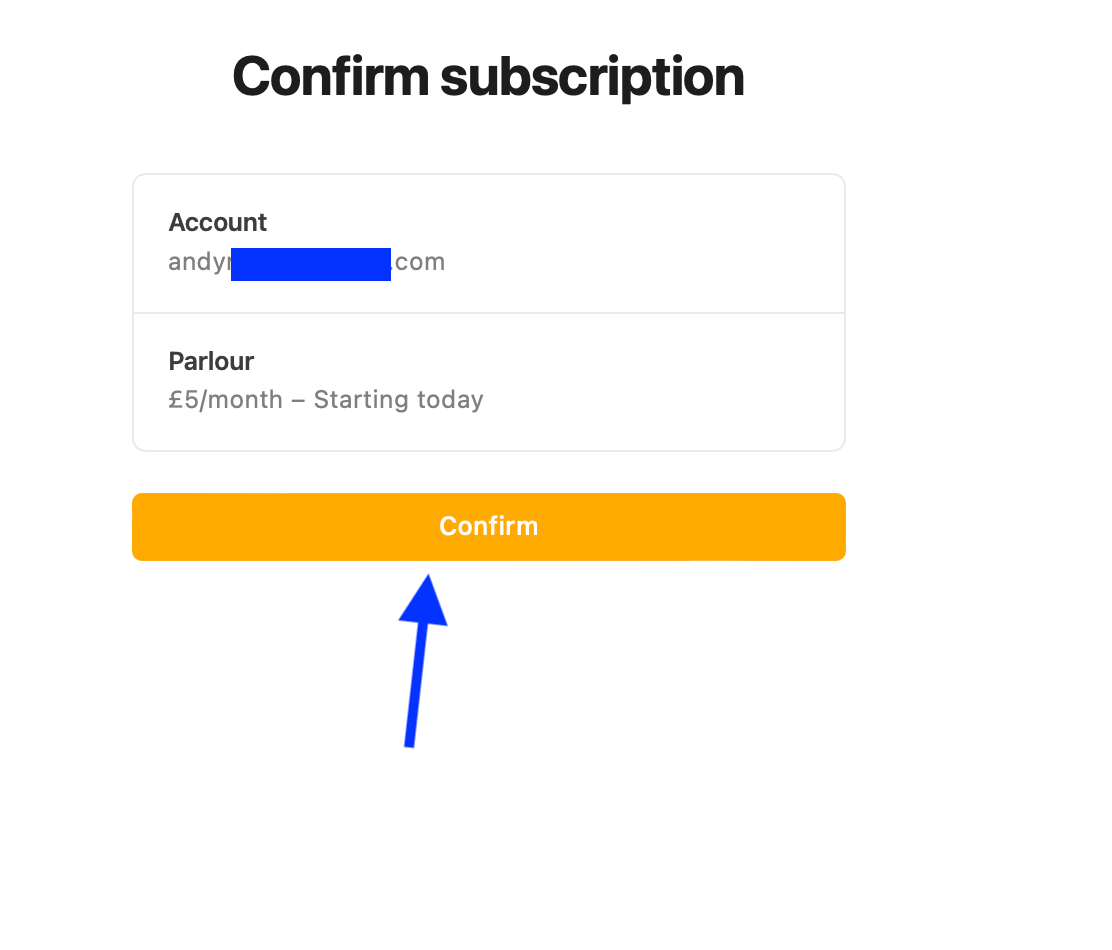Click the blue arrow's shaft
This screenshot has width=1112, height=950.
click(417, 685)
